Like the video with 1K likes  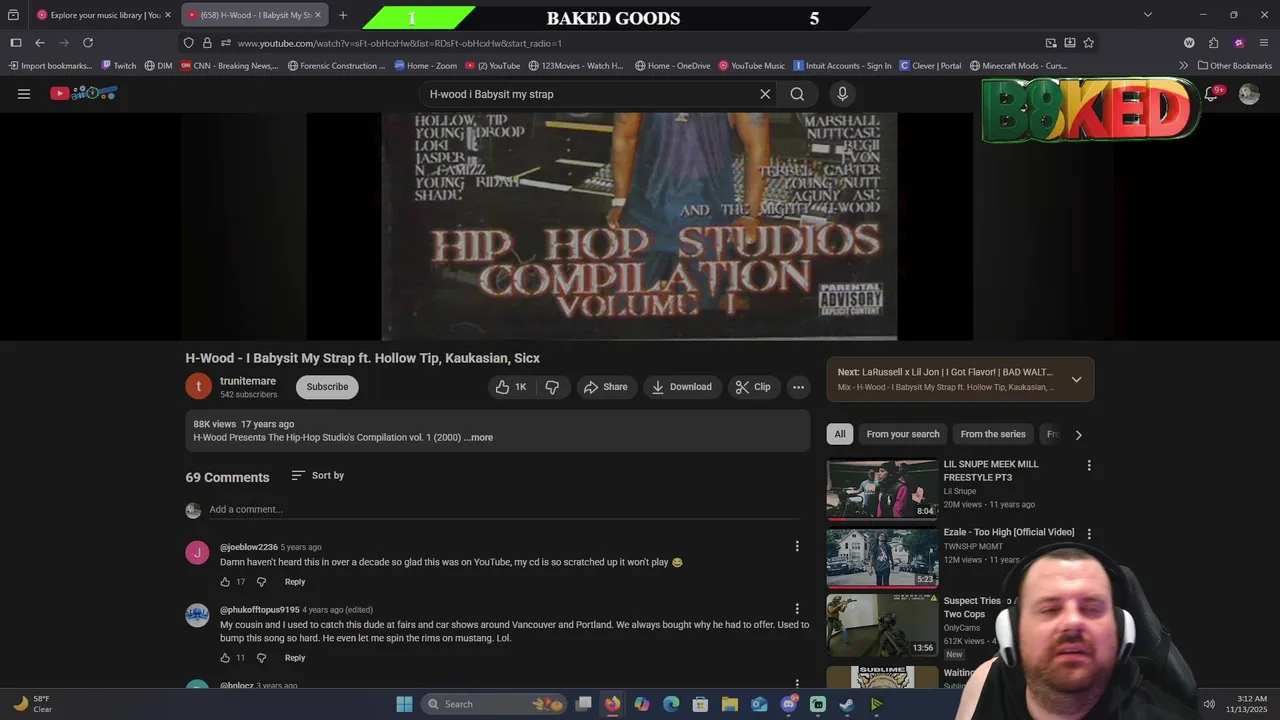tap(512, 387)
